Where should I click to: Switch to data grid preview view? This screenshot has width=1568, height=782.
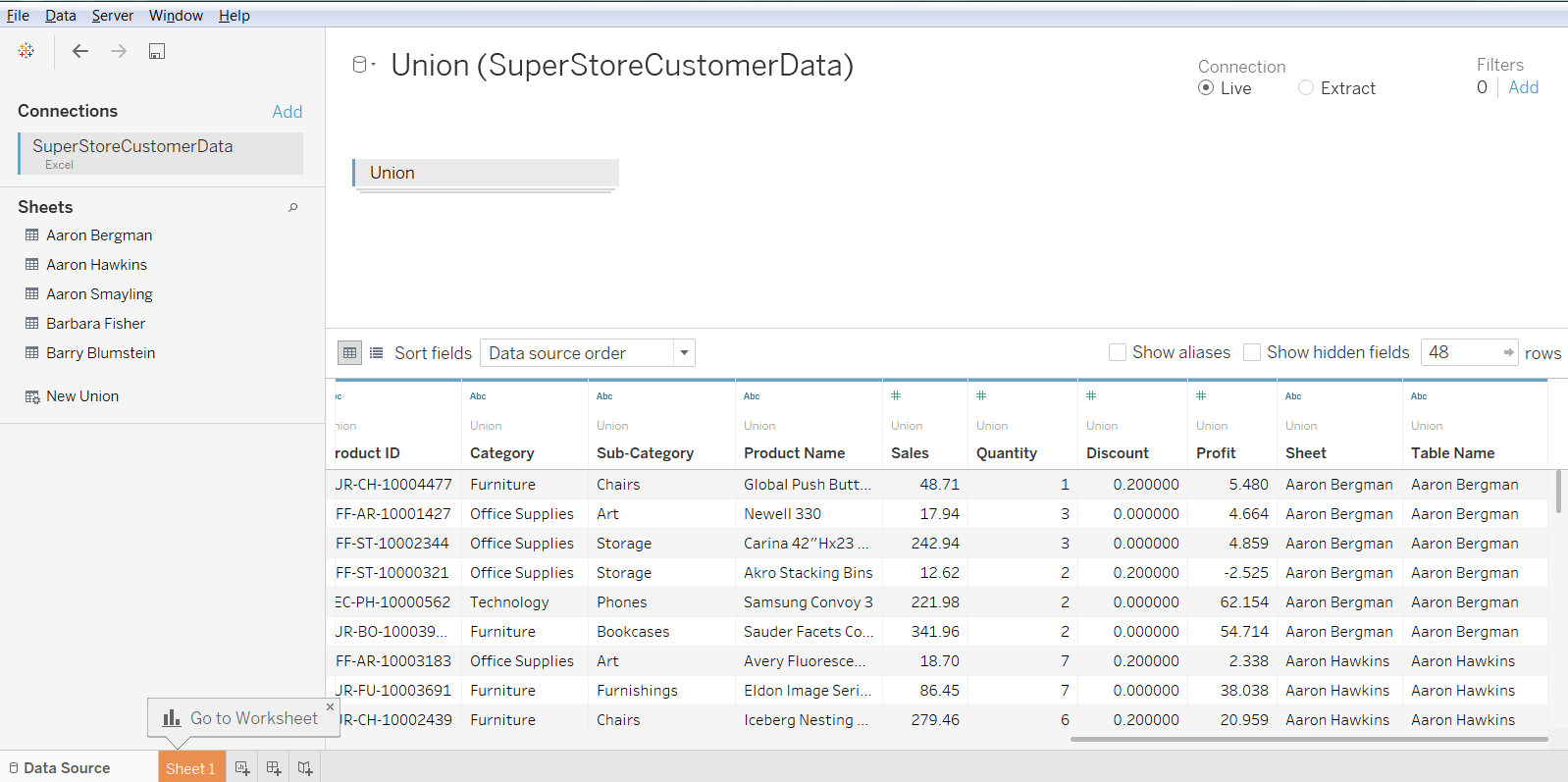349,352
